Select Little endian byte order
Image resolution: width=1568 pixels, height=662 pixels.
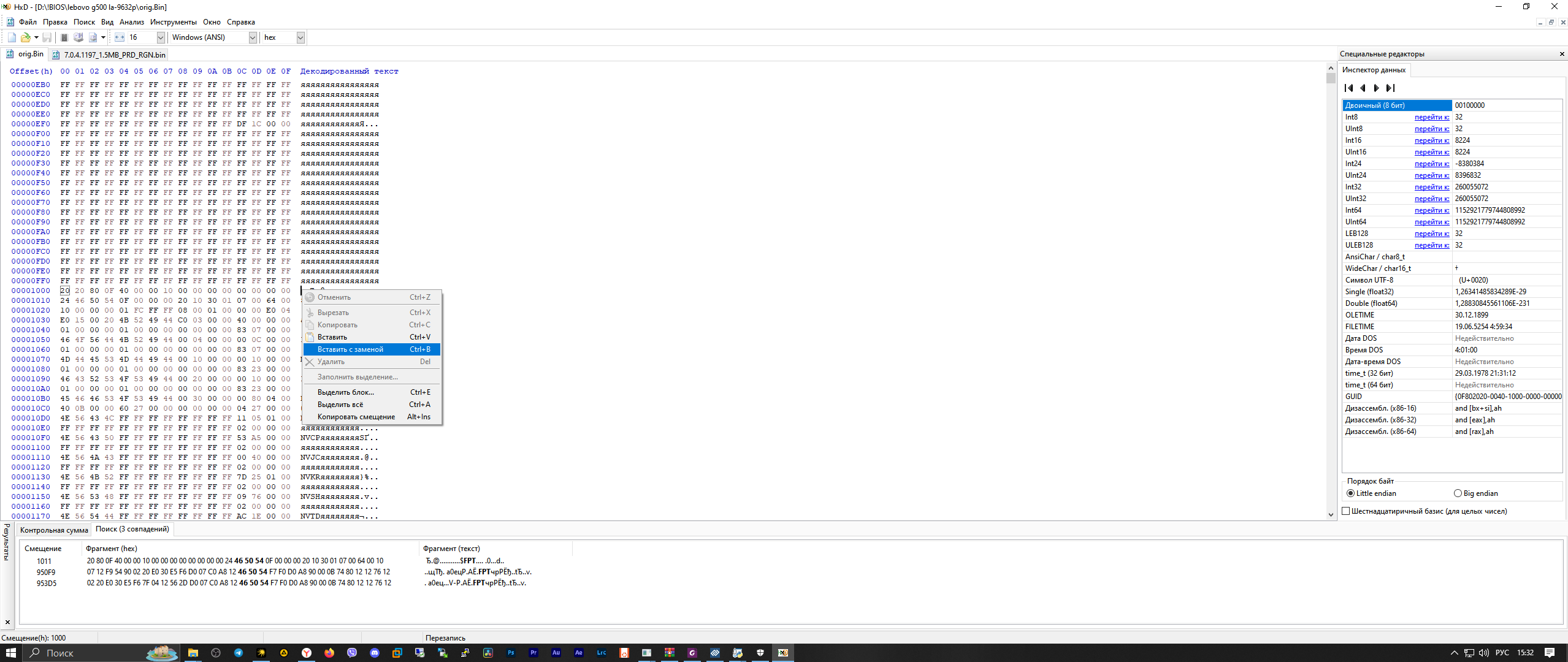pyautogui.click(x=1350, y=493)
